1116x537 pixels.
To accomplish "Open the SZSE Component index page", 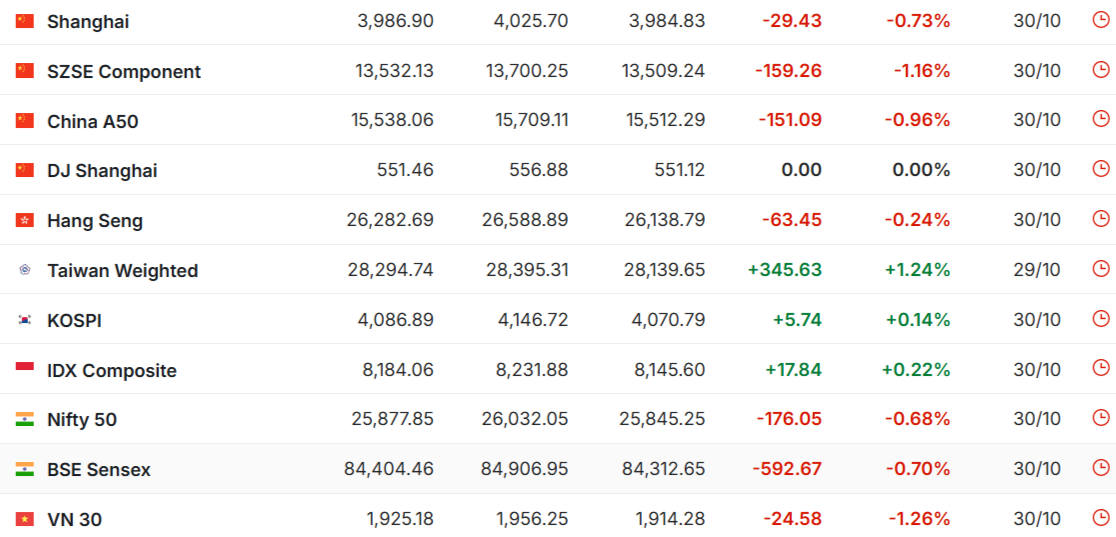I will pyautogui.click(x=124, y=71).
